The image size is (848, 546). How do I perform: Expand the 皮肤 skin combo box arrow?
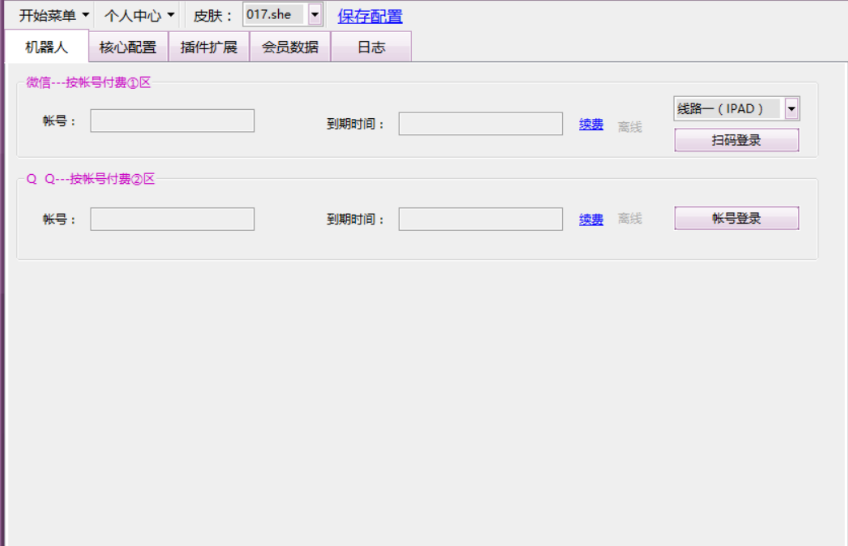click(315, 15)
